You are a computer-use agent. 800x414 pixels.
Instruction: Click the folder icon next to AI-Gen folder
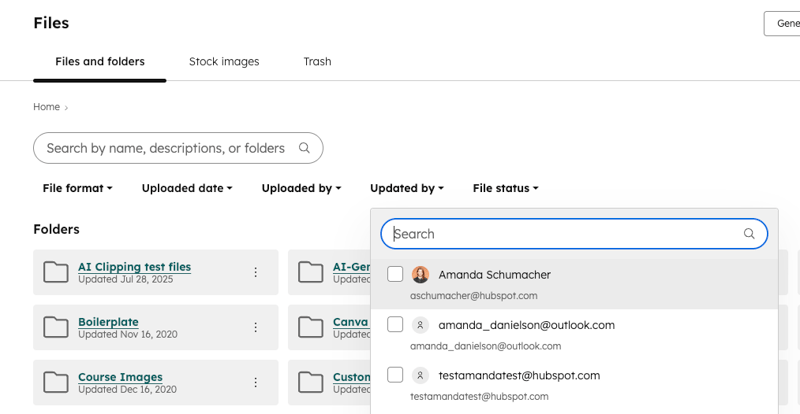click(x=311, y=272)
